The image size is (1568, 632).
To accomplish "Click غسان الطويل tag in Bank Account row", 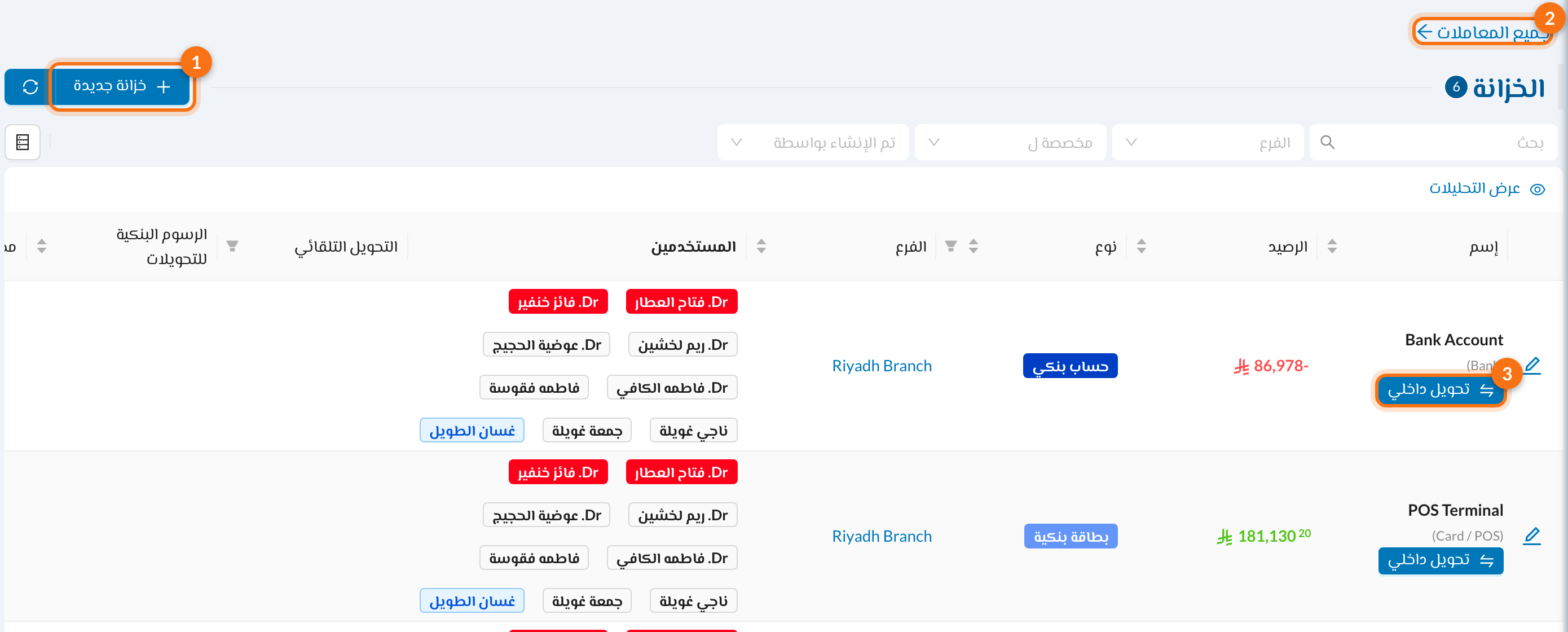I will (472, 430).
